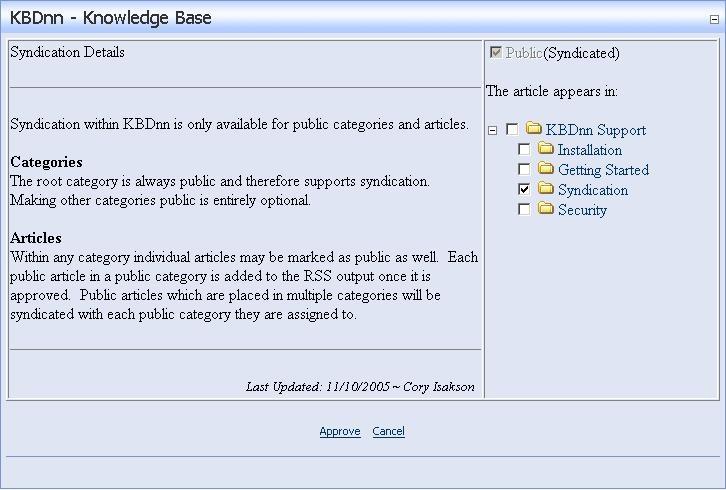Collapse the KBDnn Support tree node

coord(493,130)
